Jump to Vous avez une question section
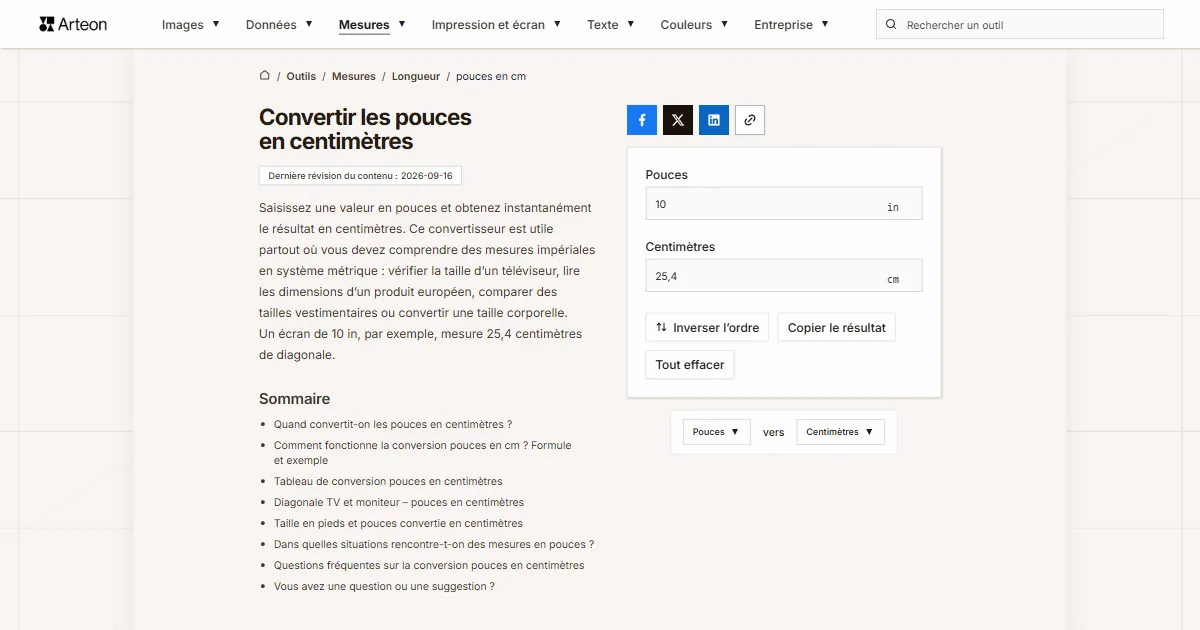This screenshot has height=630, width=1200. click(x=384, y=586)
